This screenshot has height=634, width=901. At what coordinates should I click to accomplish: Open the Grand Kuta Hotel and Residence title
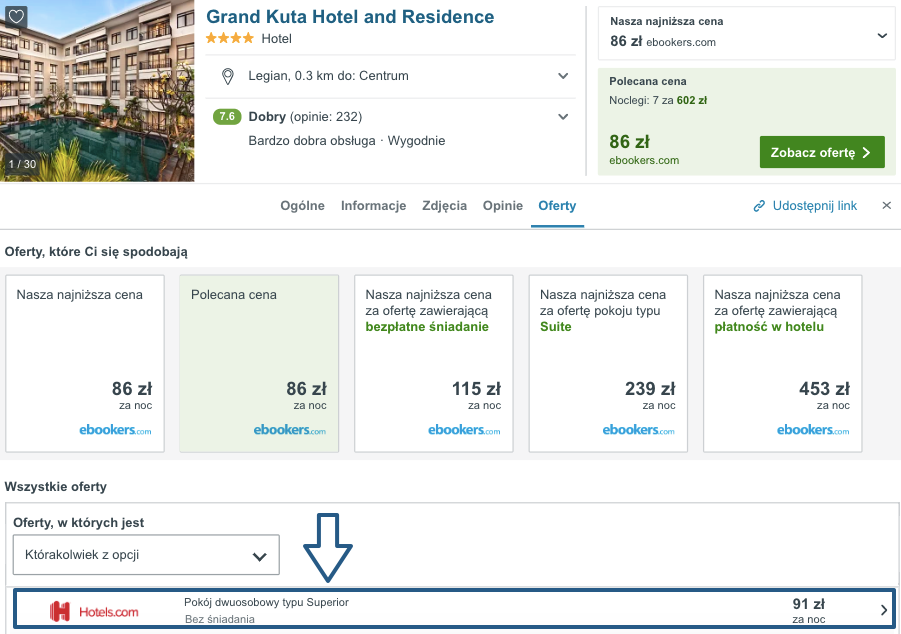pos(350,17)
